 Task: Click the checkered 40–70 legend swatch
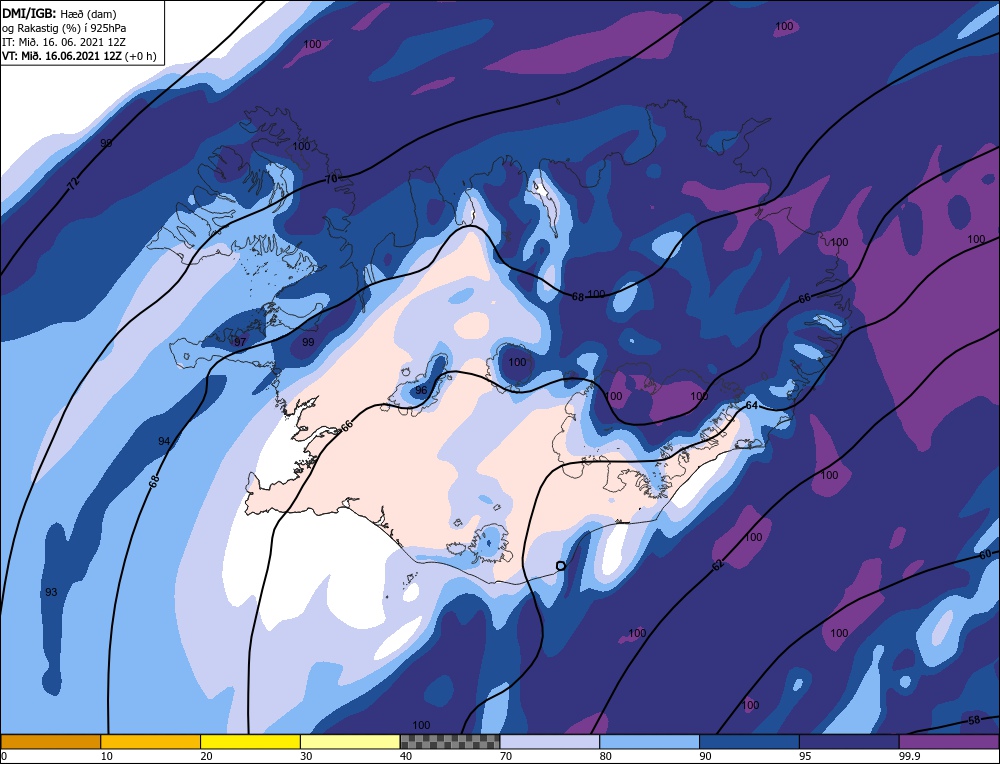[x=450, y=741]
